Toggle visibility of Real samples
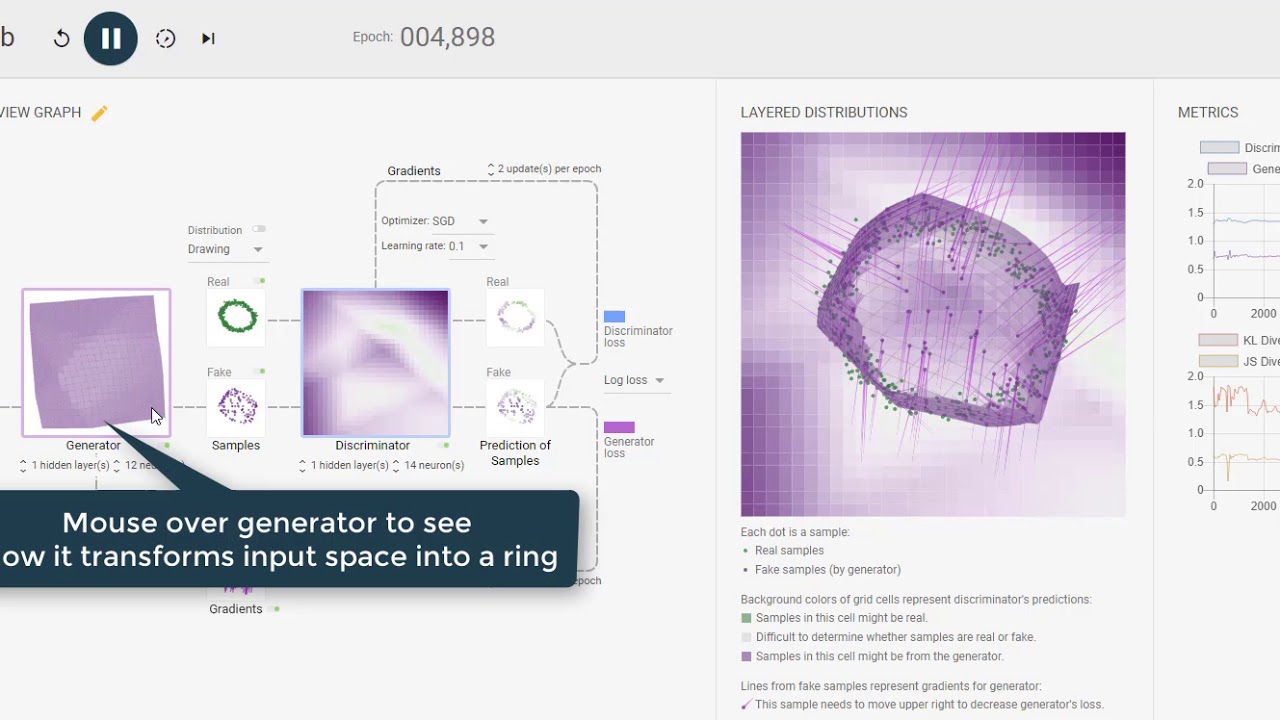The image size is (1280, 720). tap(259, 281)
